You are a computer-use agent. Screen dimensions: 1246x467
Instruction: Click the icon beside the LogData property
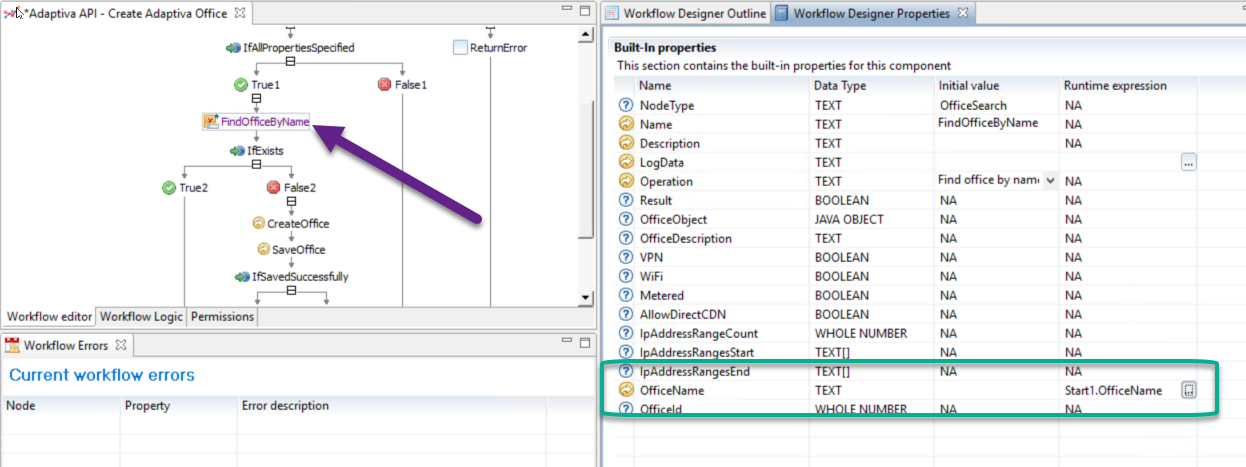[626, 162]
